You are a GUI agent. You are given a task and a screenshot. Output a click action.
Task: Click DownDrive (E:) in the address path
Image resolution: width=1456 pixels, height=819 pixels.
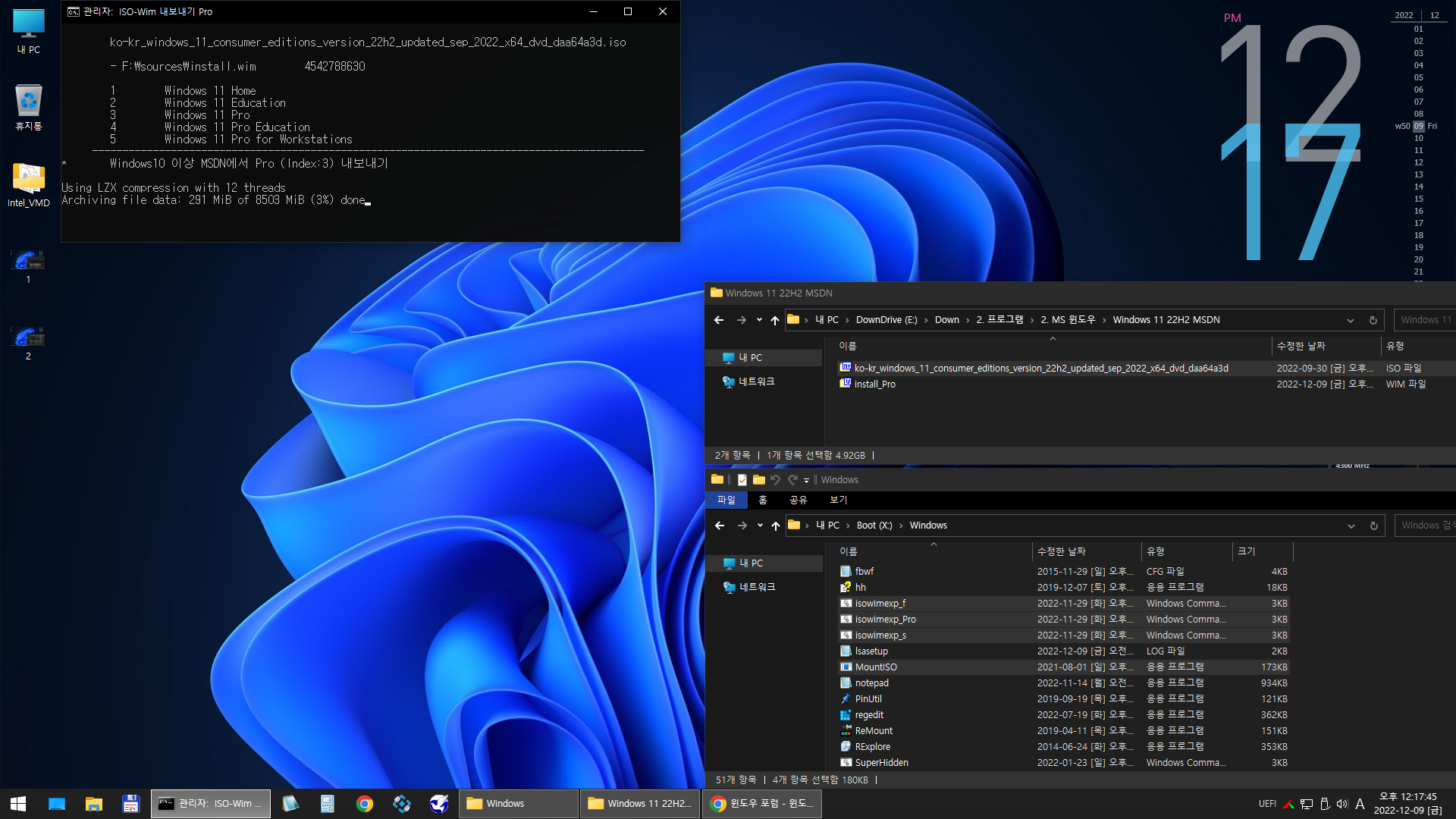point(886,320)
